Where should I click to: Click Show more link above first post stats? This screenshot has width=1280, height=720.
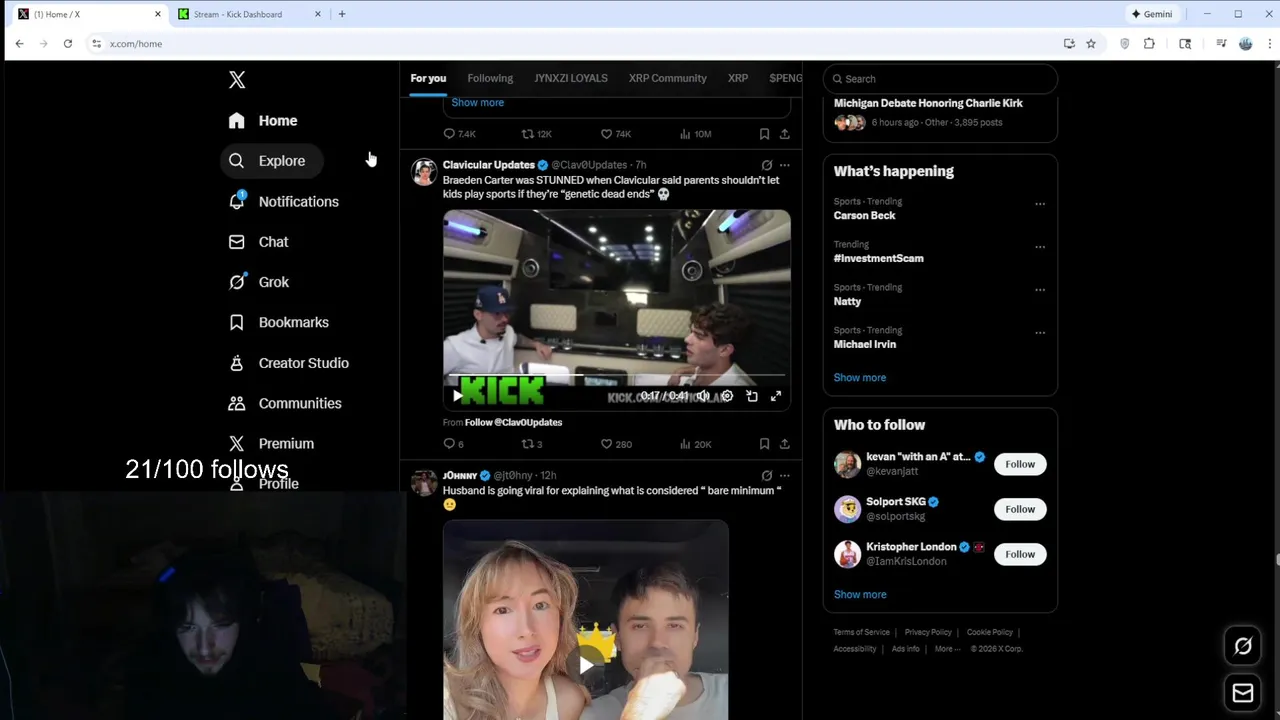477,102
